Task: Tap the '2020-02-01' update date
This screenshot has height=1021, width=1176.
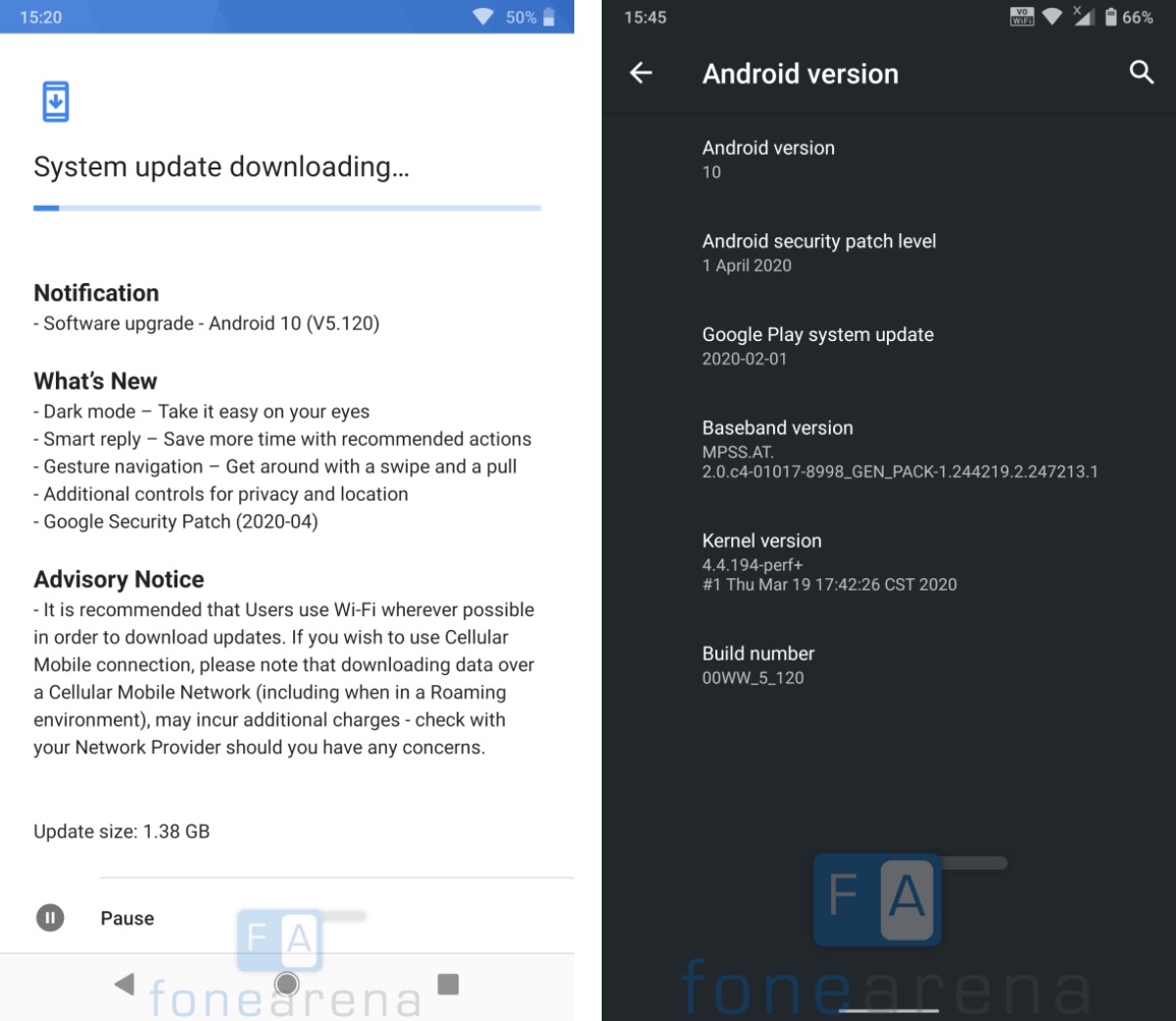Action: tap(745, 359)
